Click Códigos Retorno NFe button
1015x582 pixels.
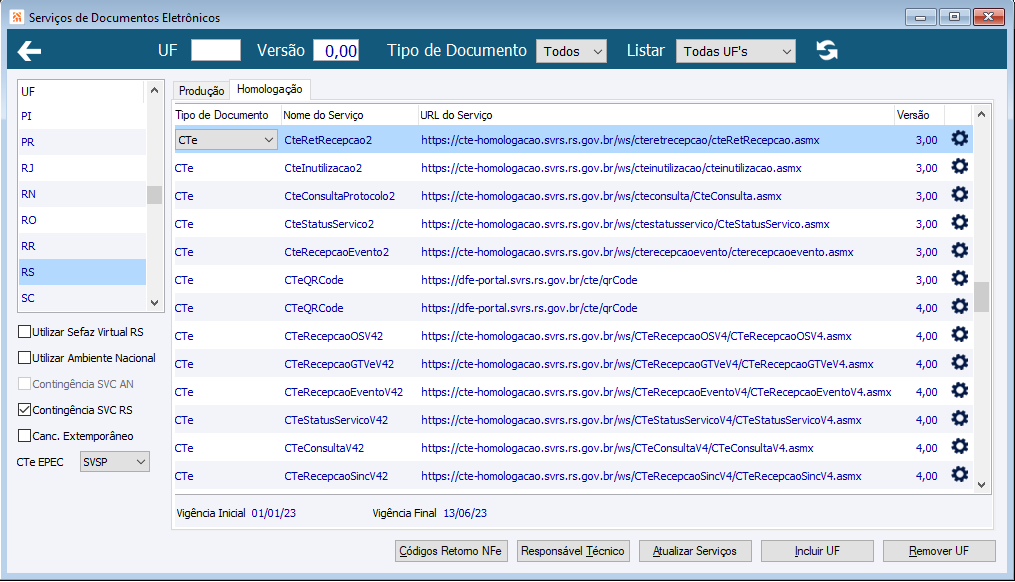451,551
